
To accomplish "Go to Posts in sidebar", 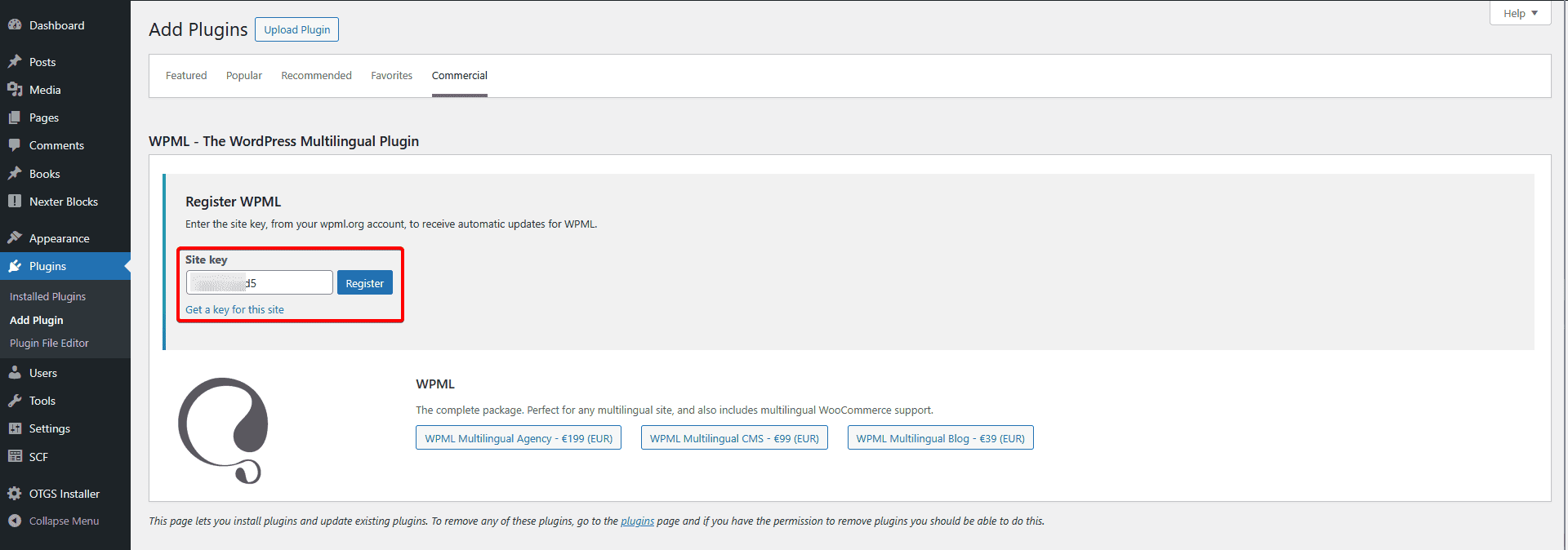I will point(42,62).
